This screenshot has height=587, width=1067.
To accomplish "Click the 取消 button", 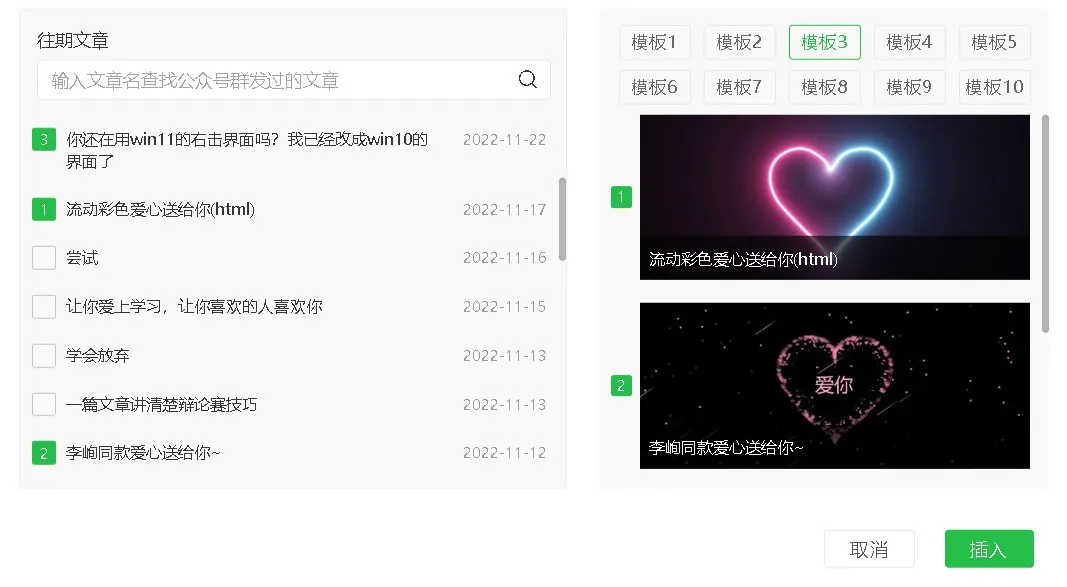I will click(869, 549).
